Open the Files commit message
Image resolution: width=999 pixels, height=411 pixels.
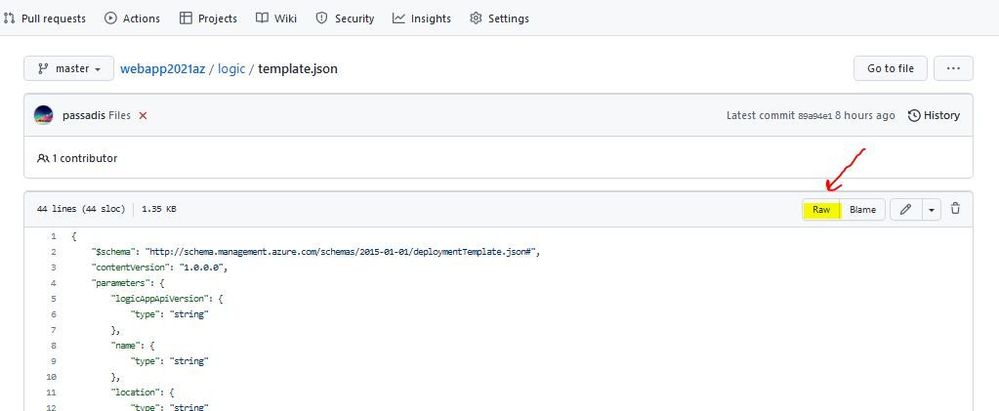point(119,115)
